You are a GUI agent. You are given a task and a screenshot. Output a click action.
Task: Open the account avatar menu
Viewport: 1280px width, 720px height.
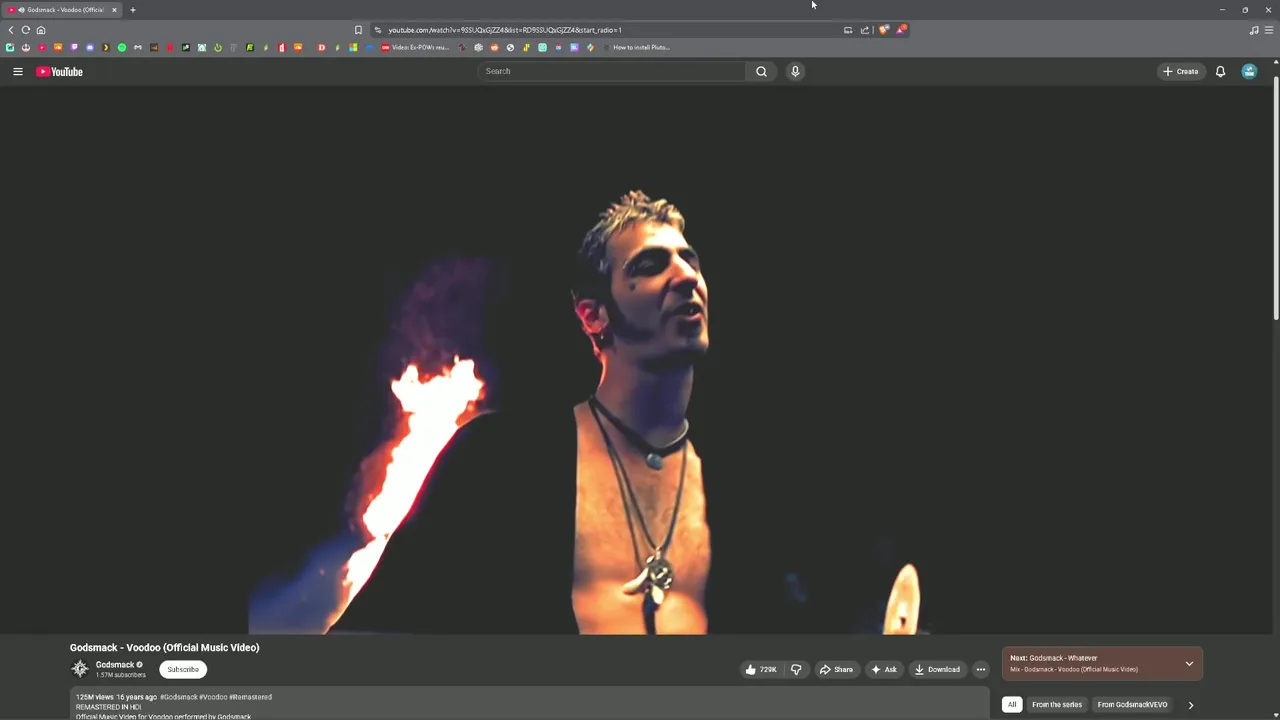pyautogui.click(x=1249, y=71)
